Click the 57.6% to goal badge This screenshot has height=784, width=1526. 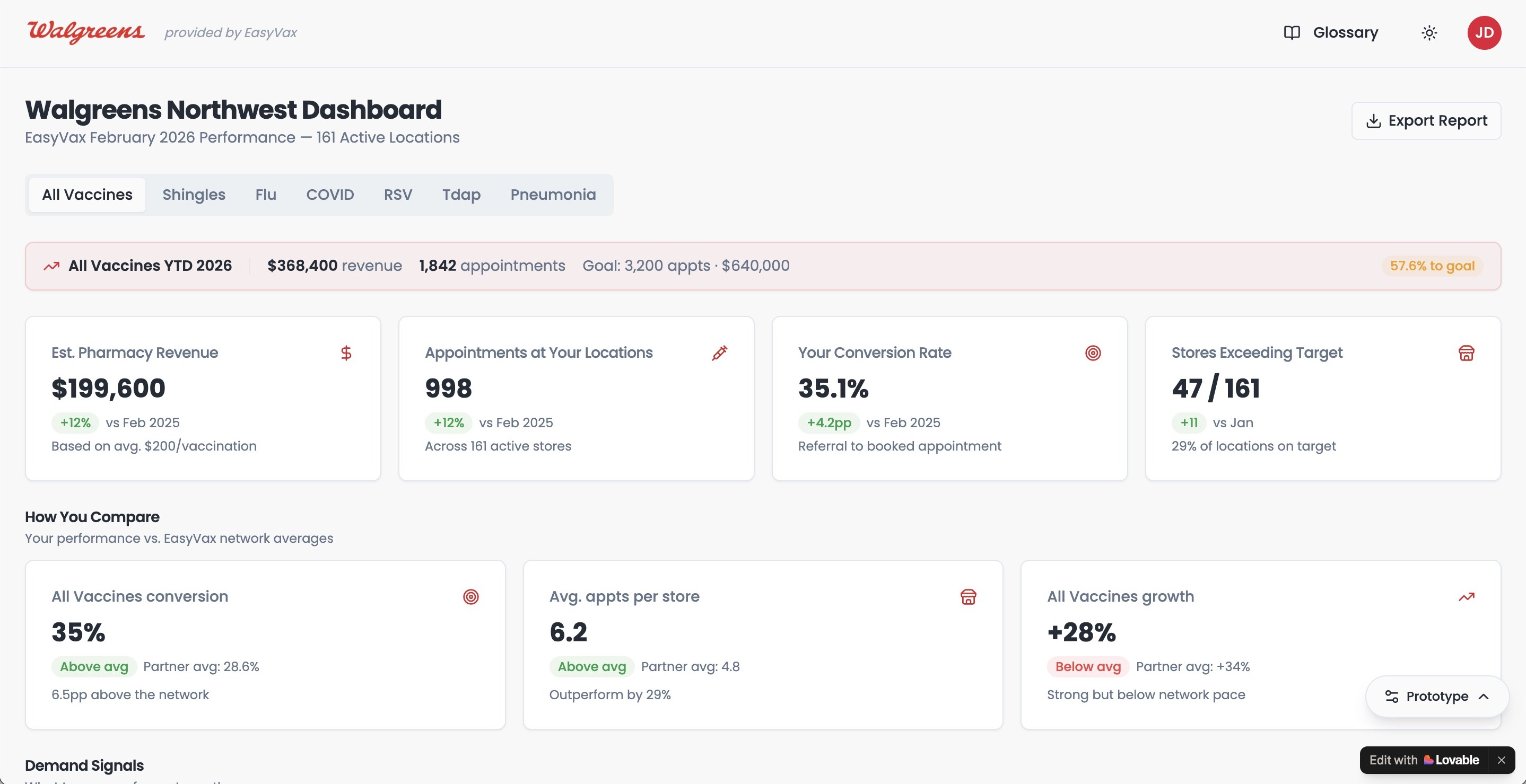click(x=1433, y=266)
